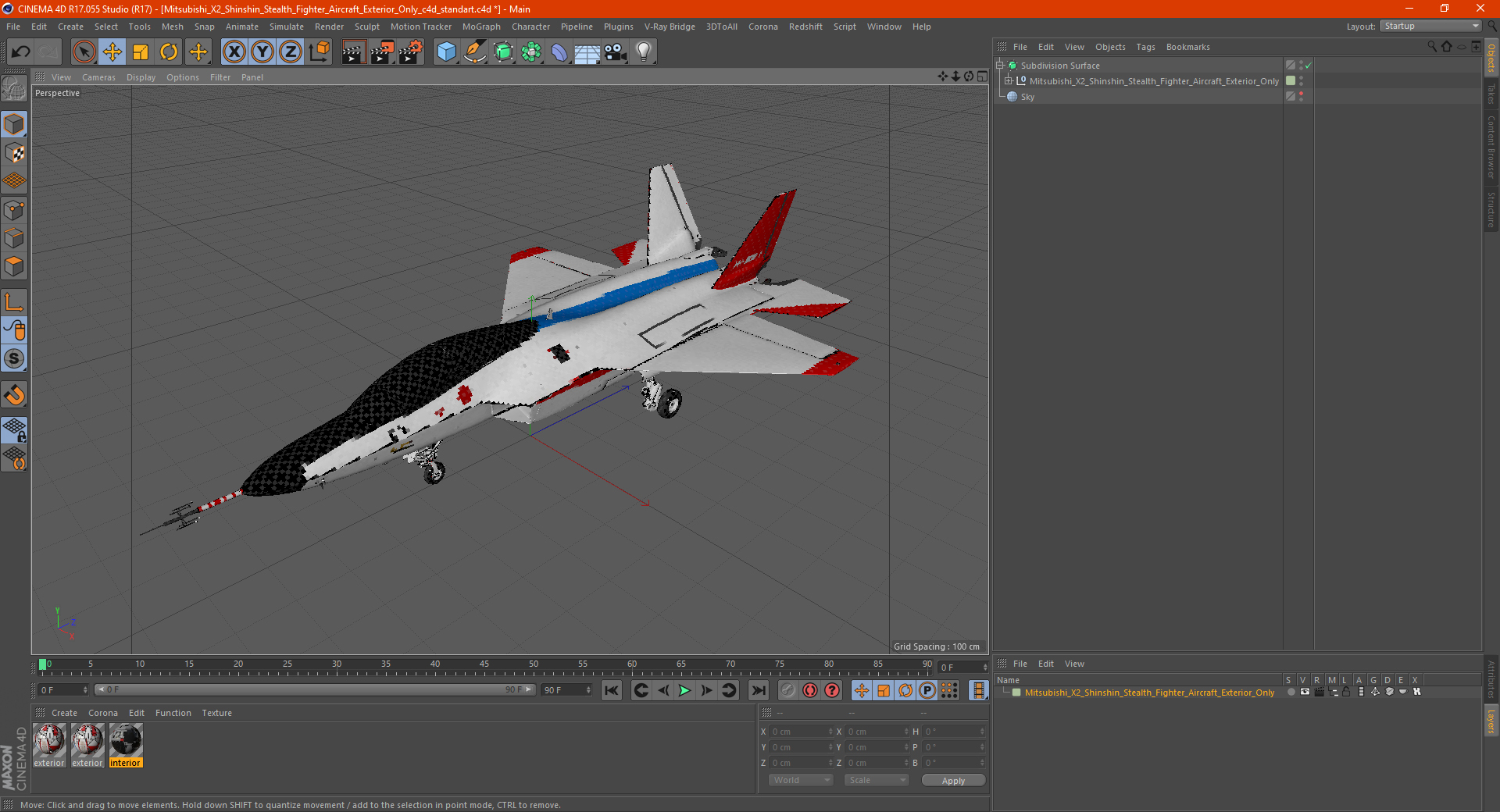
Task: Collapse the Subdivision Surface tree item
Action: 1000,66
